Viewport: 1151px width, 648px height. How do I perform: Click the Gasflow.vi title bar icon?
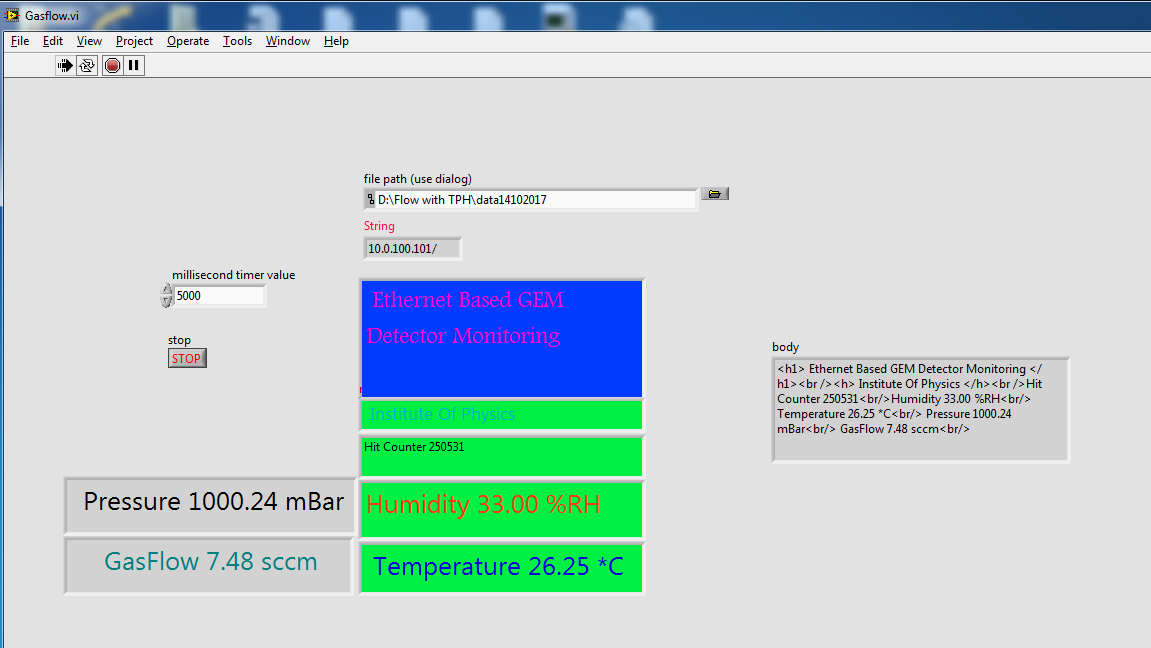pyautogui.click(x=12, y=15)
